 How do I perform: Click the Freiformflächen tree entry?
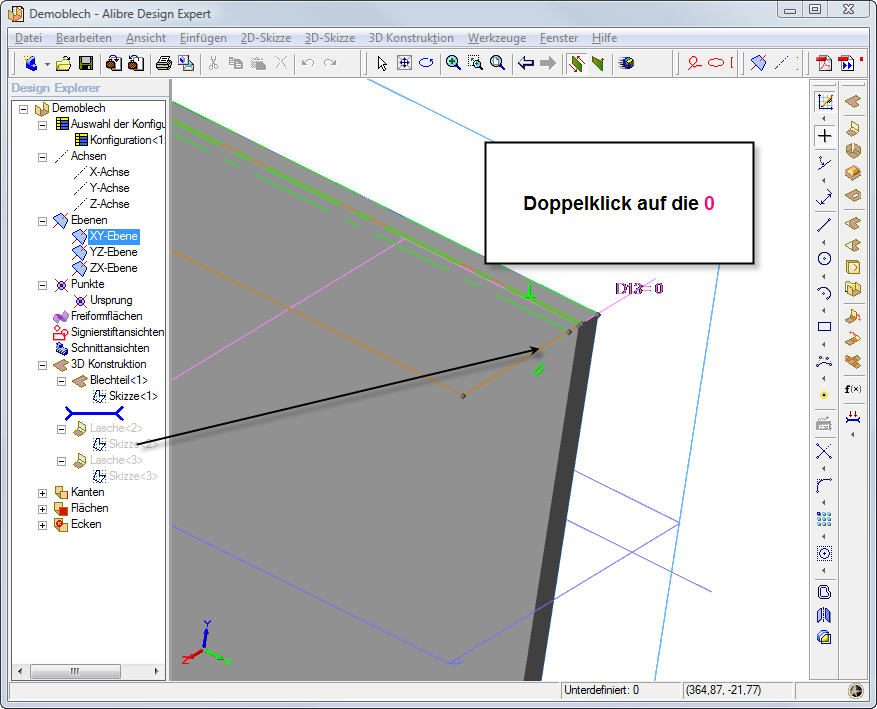106,316
